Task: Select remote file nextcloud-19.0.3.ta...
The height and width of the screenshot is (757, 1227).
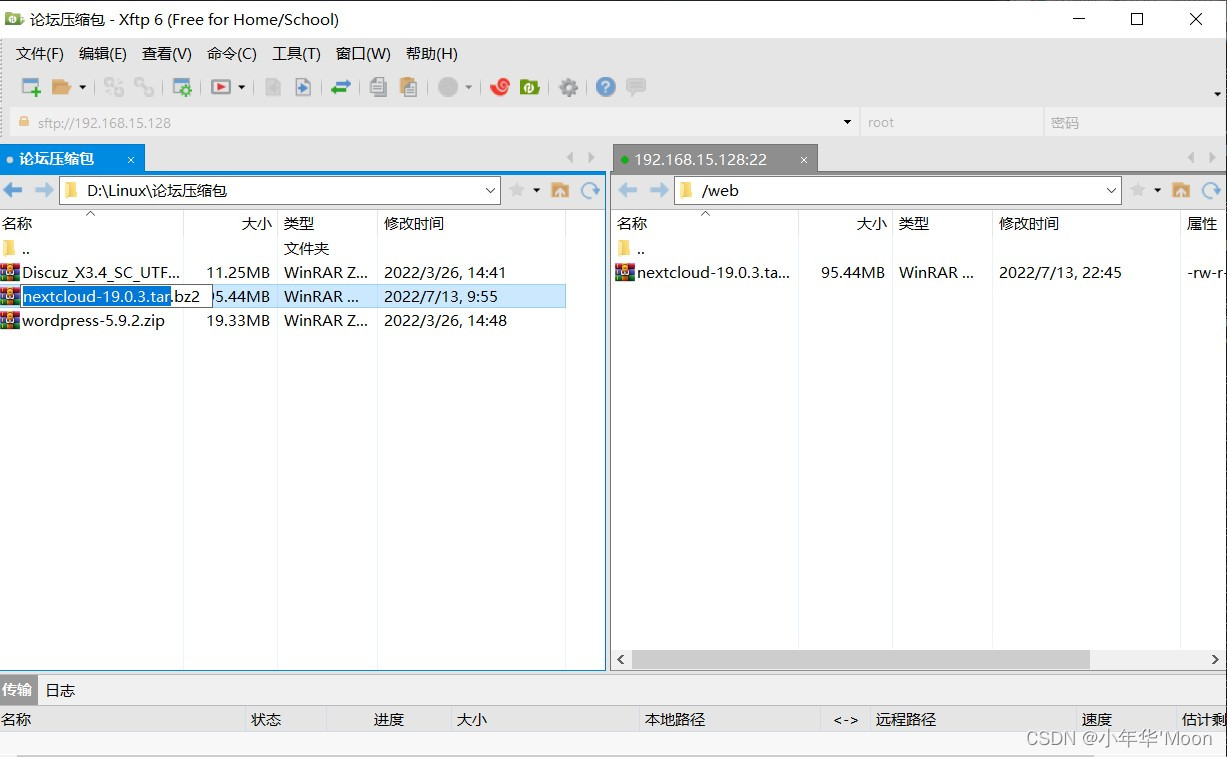Action: point(713,272)
